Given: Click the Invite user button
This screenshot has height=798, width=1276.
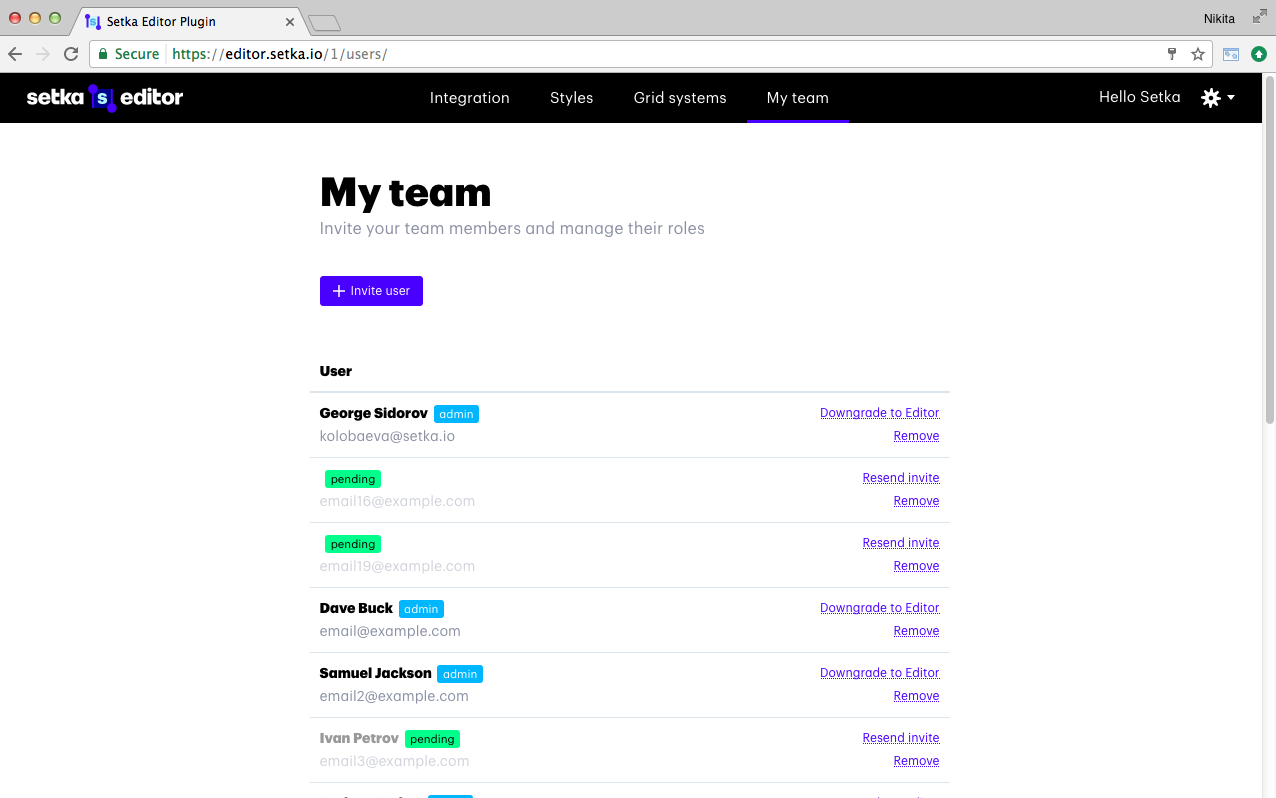Looking at the screenshot, I should [x=371, y=291].
